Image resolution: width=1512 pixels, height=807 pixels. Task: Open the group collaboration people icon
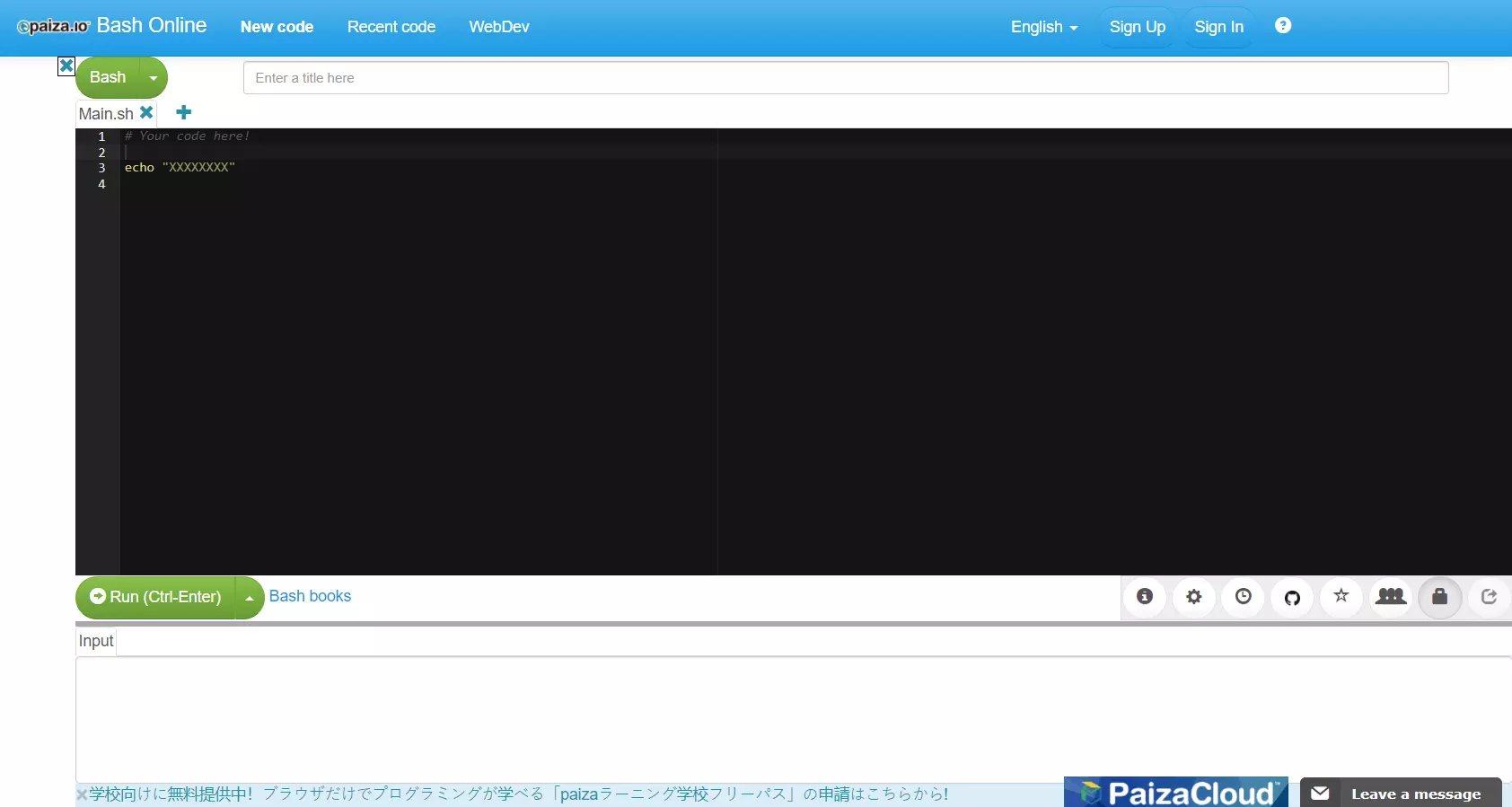click(x=1391, y=596)
